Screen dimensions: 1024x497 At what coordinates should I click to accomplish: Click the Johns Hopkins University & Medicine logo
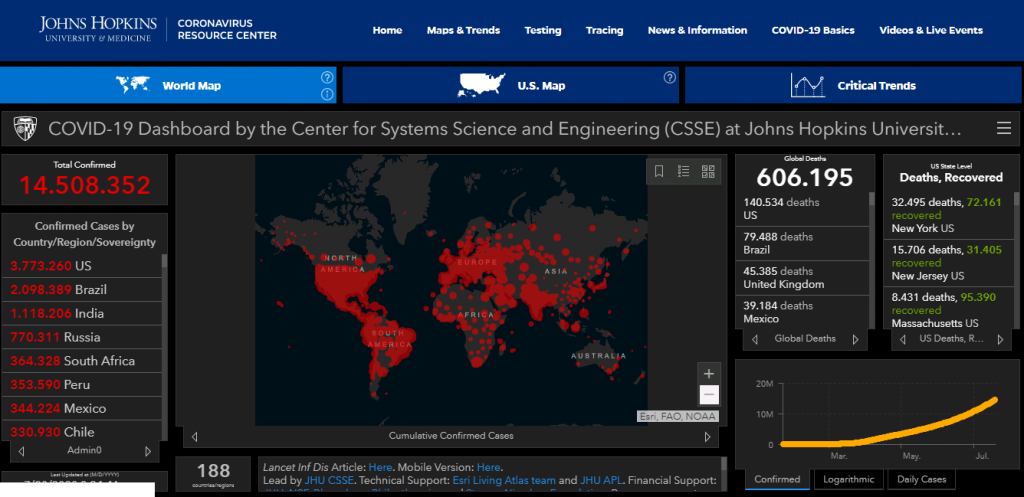point(98,29)
